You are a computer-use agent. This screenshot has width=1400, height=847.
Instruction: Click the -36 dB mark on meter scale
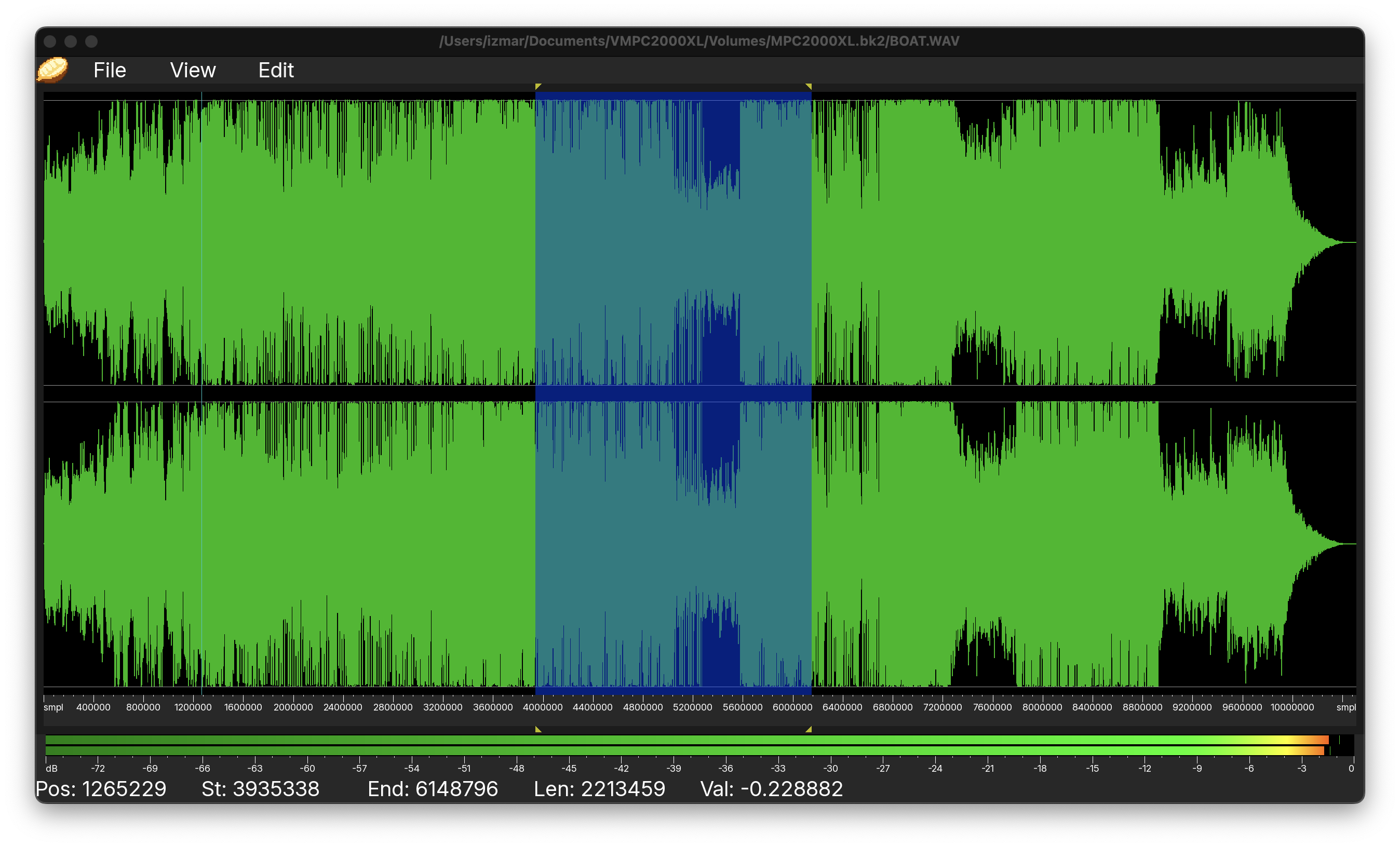point(725,768)
